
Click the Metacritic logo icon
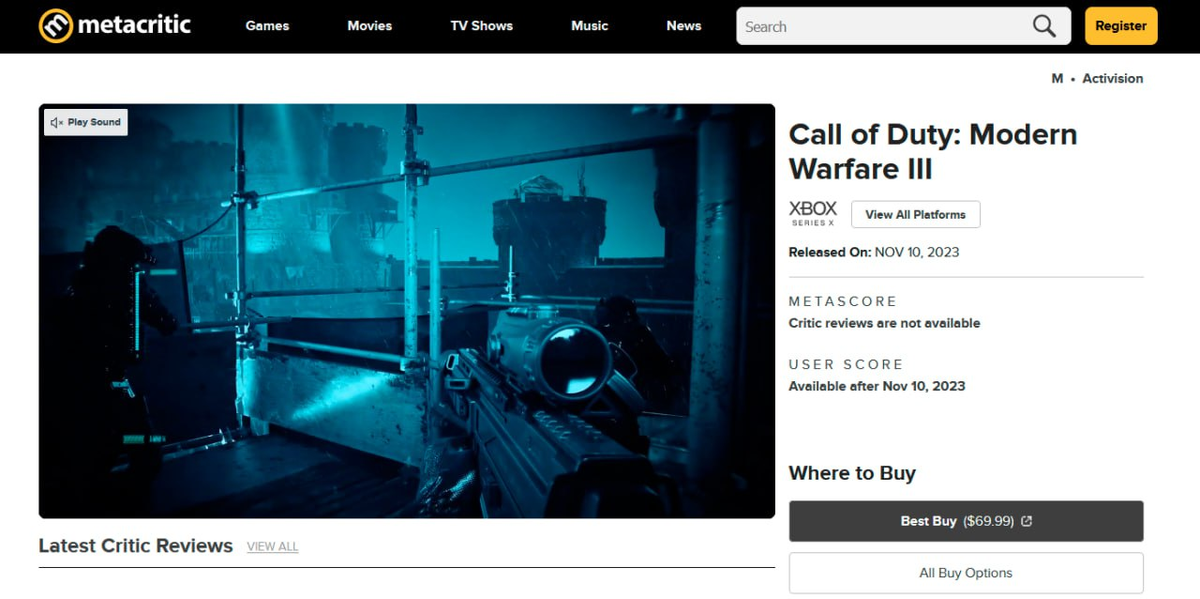point(56,26)
